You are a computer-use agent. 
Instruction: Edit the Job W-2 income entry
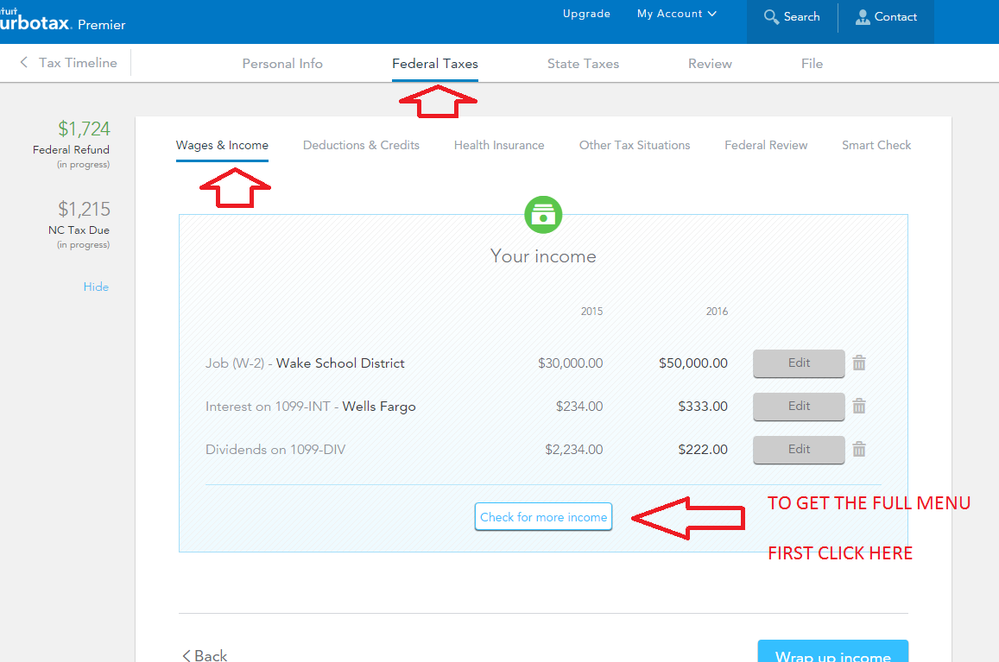[x=798, y=363]
